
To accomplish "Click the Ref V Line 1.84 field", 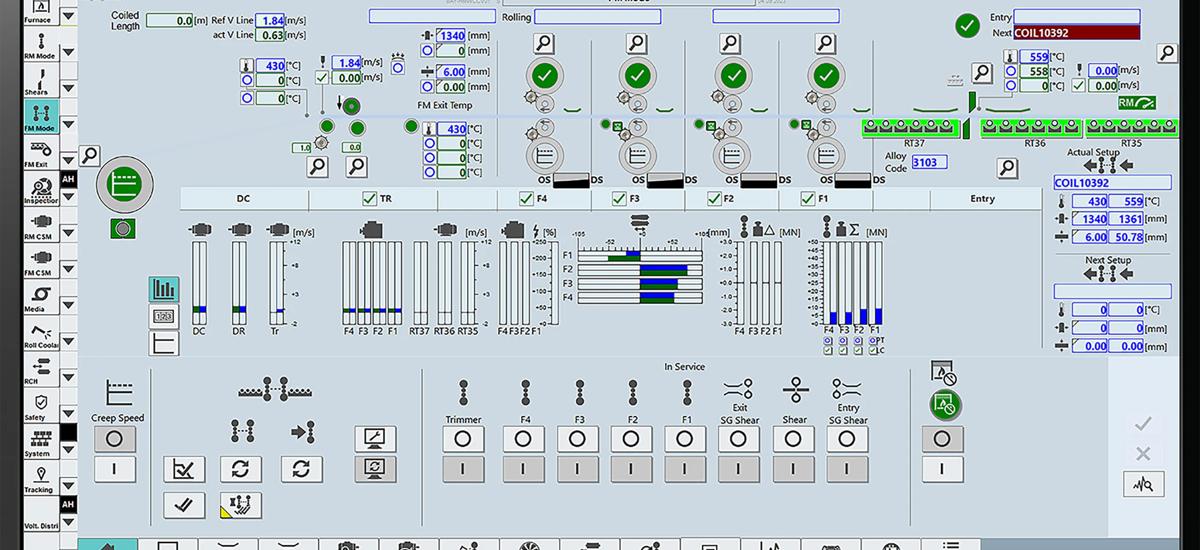I will click(272, 20).
